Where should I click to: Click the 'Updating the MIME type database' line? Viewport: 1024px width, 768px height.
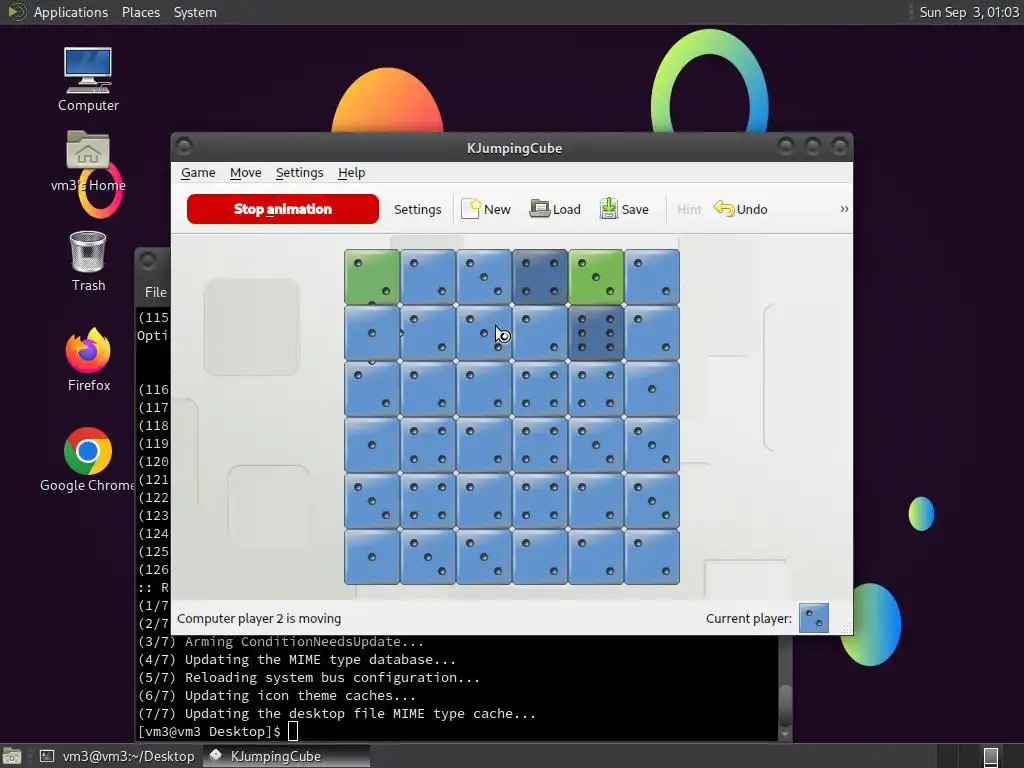(x=297, y=660)
